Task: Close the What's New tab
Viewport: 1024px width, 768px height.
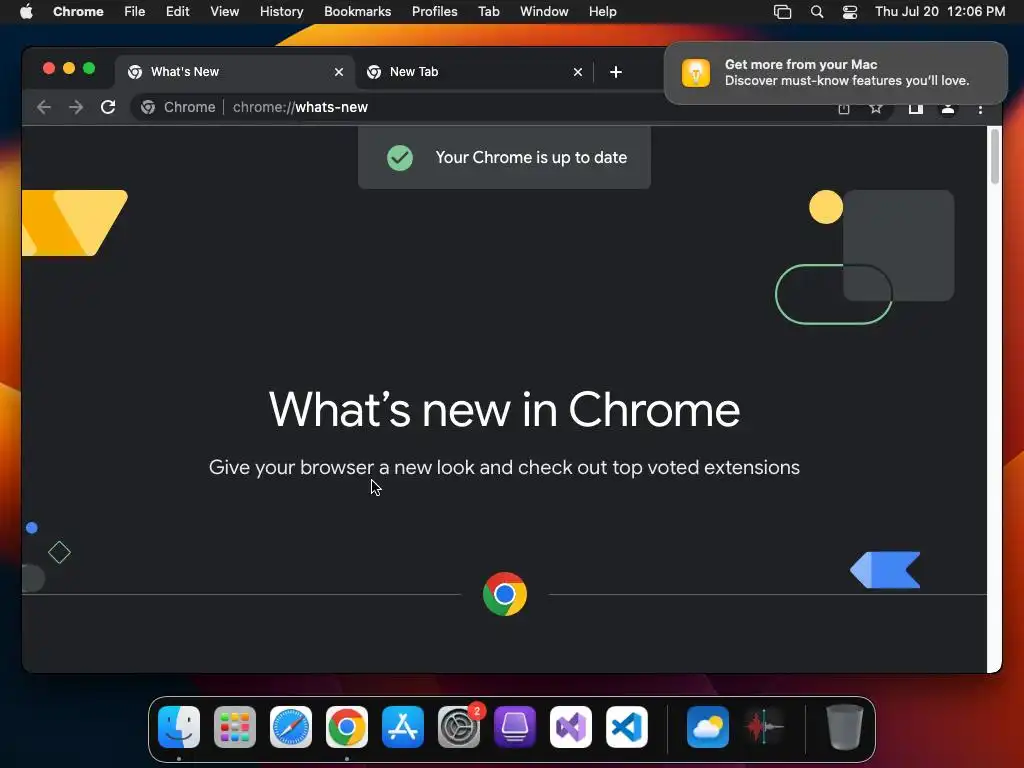Action: (x=339, y=72)
